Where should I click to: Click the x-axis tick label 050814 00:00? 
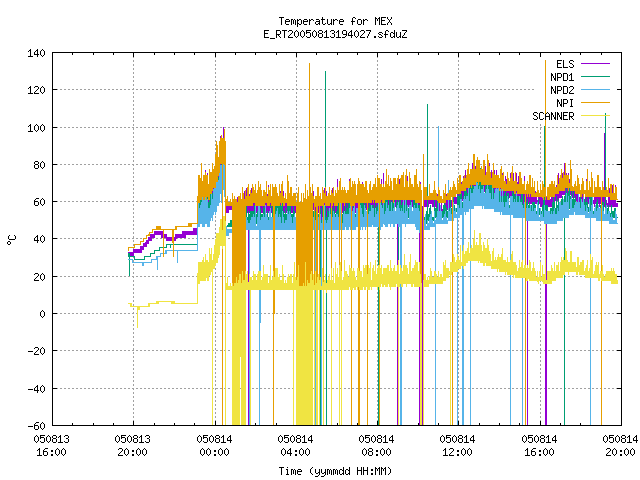pos(214,446)
